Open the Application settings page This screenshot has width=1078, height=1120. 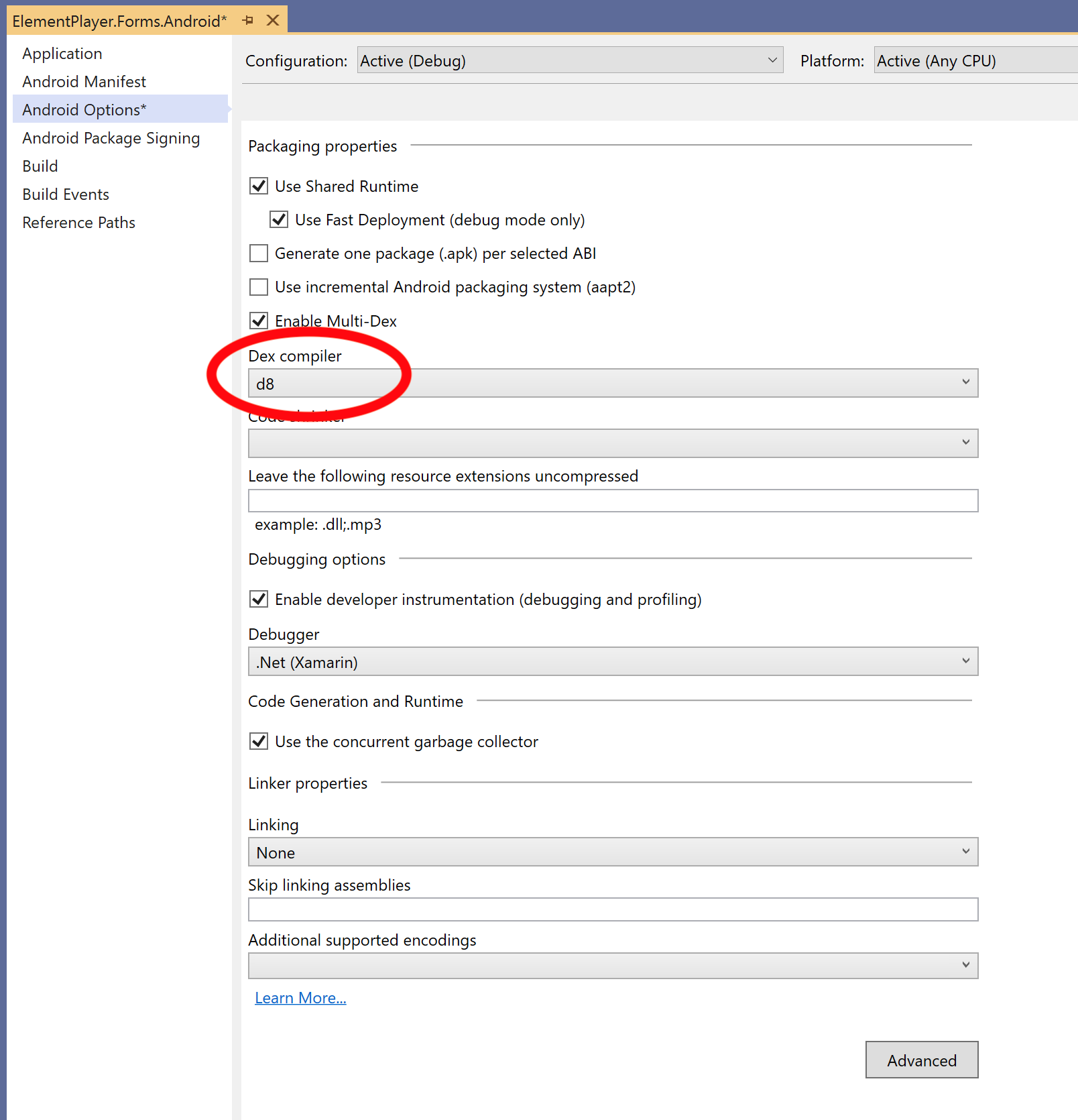click(x=62, y=53)
